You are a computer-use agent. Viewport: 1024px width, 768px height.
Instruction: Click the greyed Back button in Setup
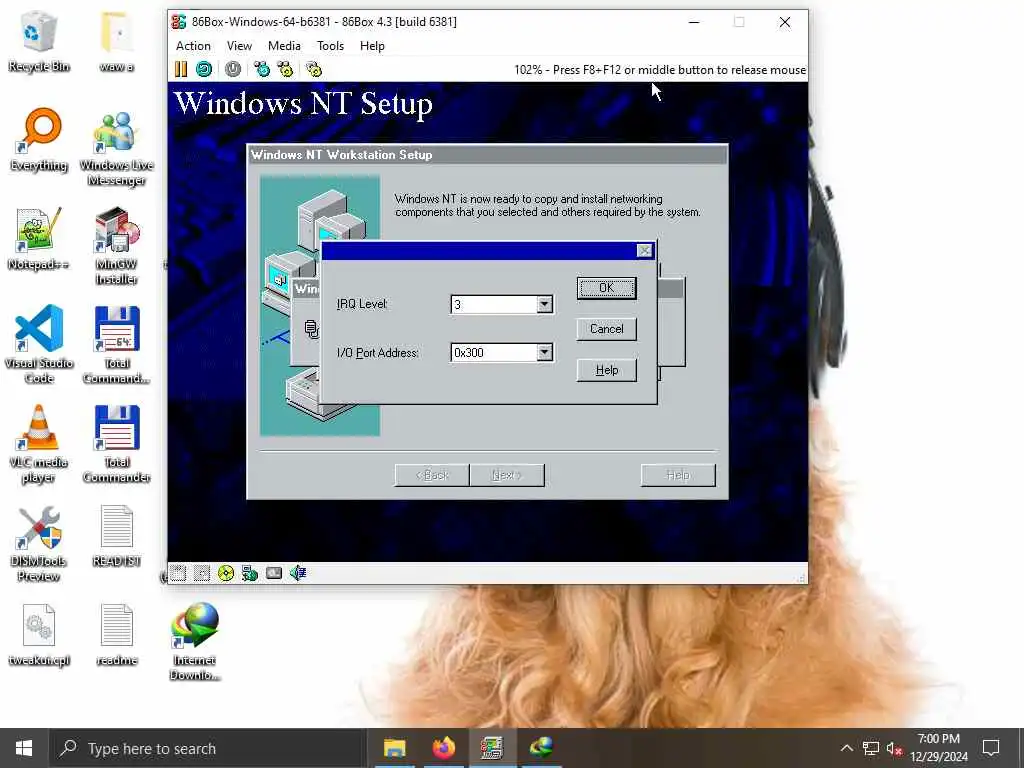[432, 475]
